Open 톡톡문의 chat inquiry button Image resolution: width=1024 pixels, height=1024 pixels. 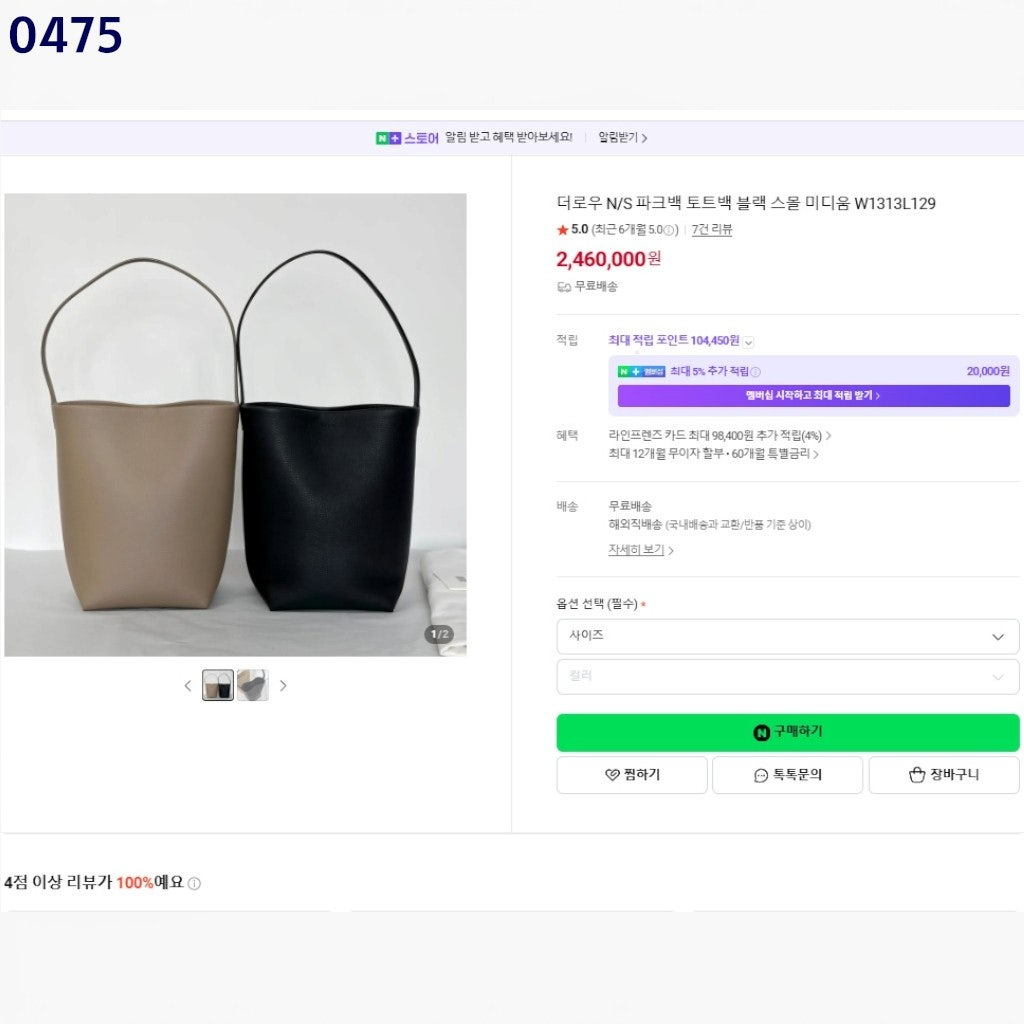click(x=787, y=775)
